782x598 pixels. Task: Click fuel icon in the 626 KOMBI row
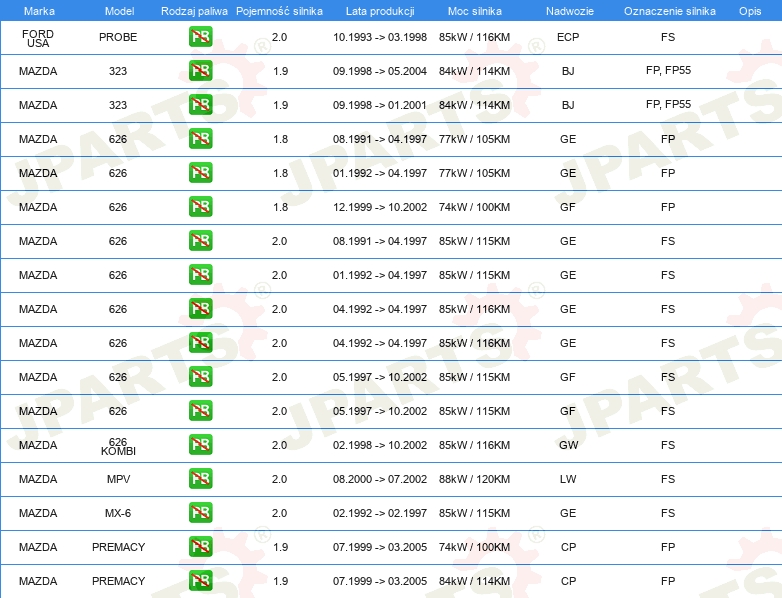tap(200, 444)
